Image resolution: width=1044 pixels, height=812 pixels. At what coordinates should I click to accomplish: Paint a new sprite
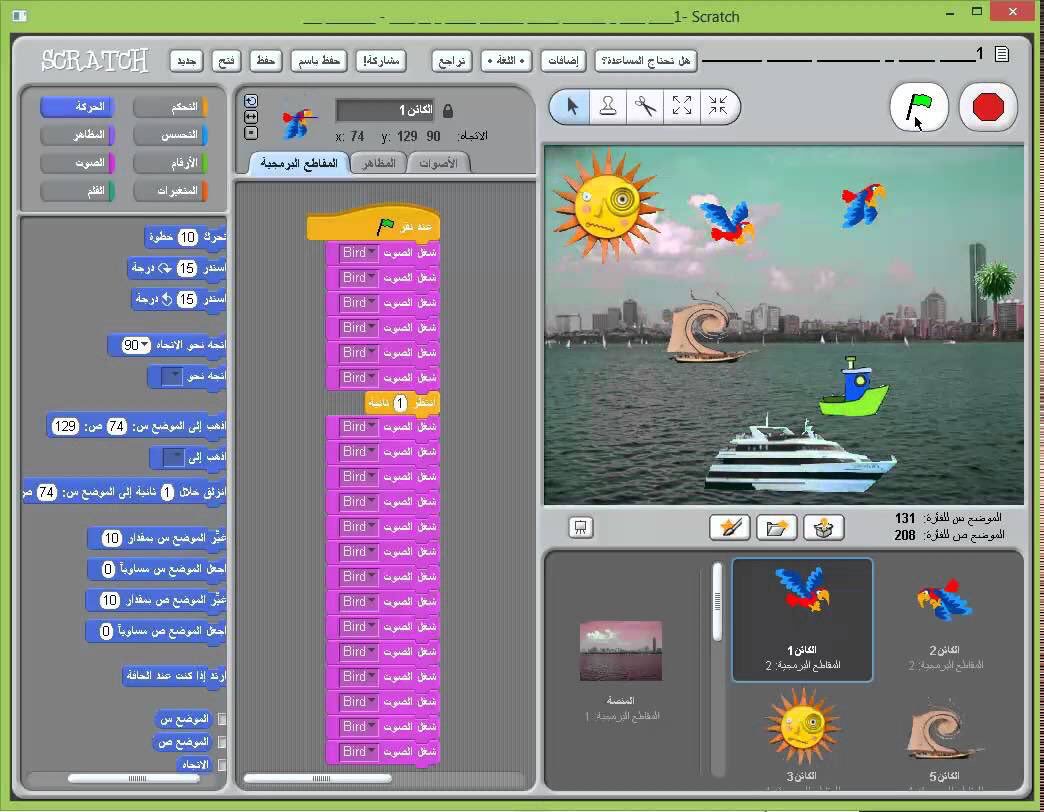(730, 528)
